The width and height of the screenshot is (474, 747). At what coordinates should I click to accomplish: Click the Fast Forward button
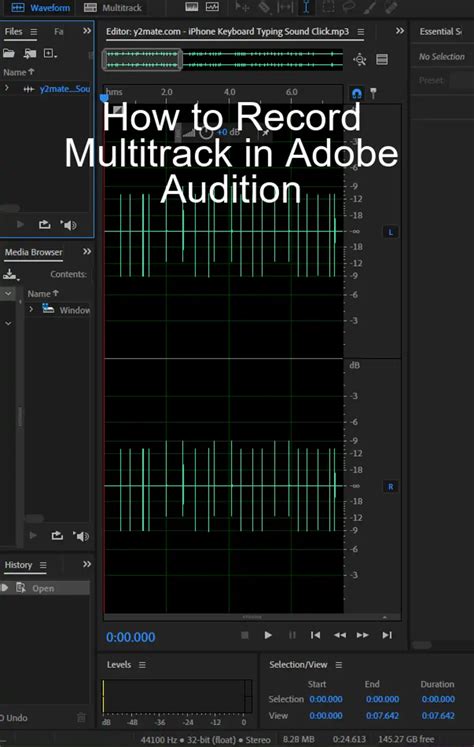(363, 635)
